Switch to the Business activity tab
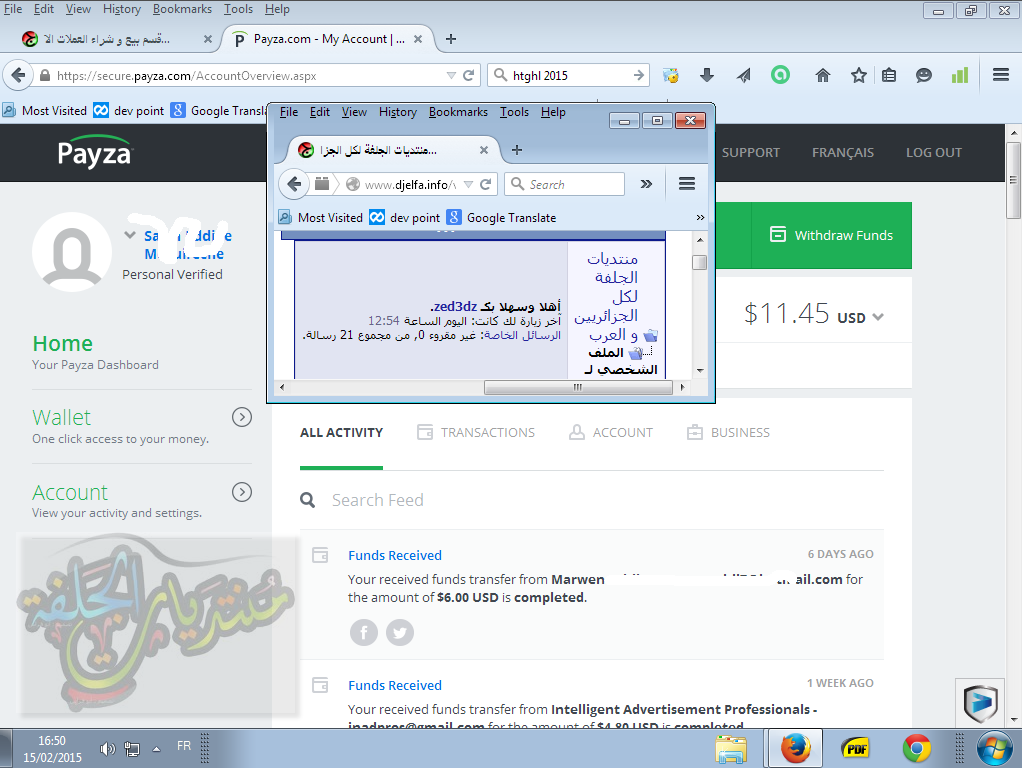The width and height of the screenshot is (1022, 768). 728,432
